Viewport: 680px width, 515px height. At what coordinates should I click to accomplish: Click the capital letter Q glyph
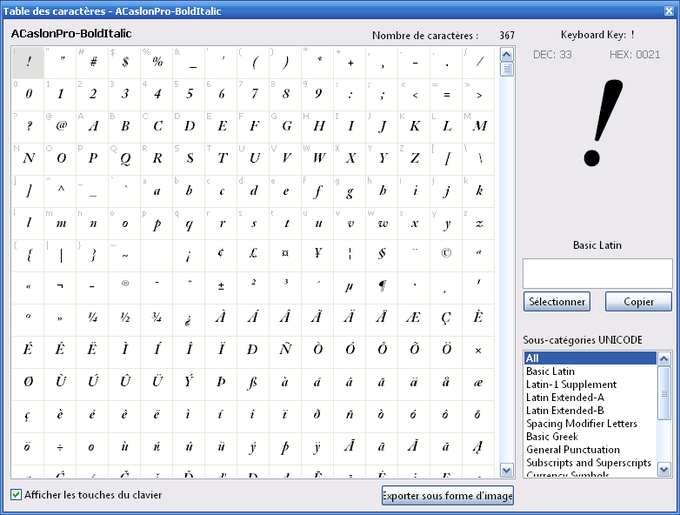[125, 159]
